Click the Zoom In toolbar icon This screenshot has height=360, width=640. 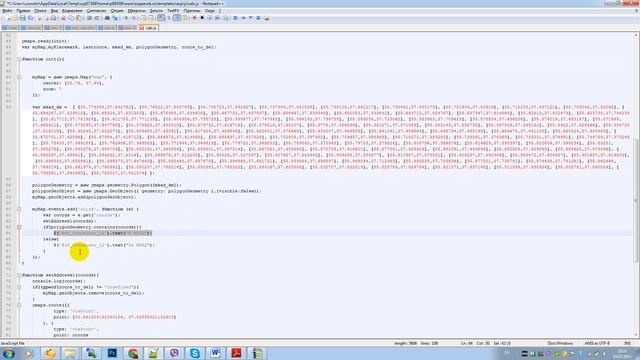tap(126, 18)
